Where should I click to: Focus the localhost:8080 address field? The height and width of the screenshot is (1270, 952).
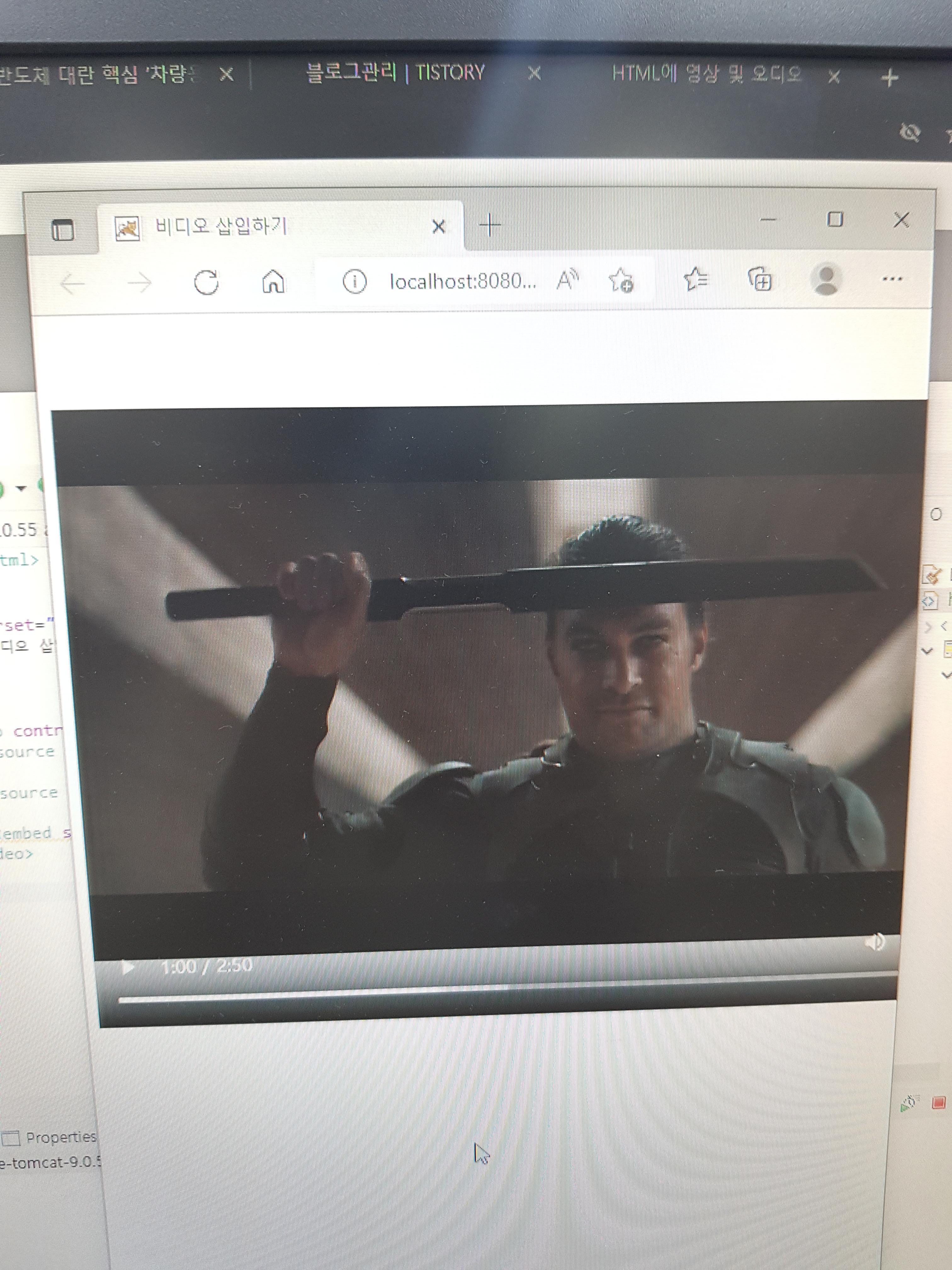coord(462,281)
